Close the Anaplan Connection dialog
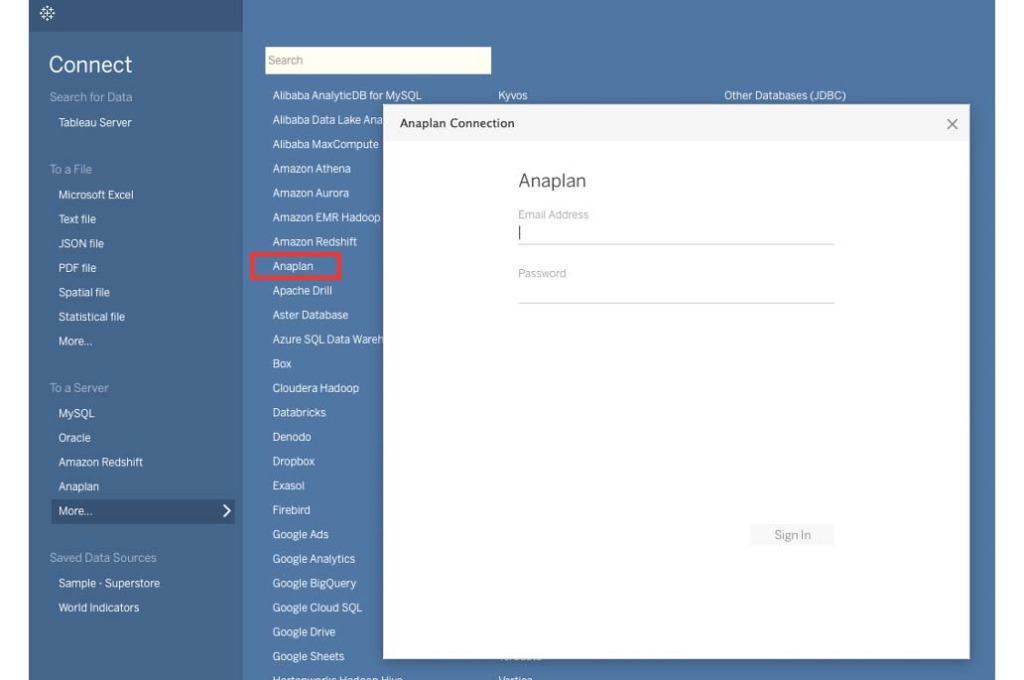This screenshot has width=1024, height=680. 952,124
